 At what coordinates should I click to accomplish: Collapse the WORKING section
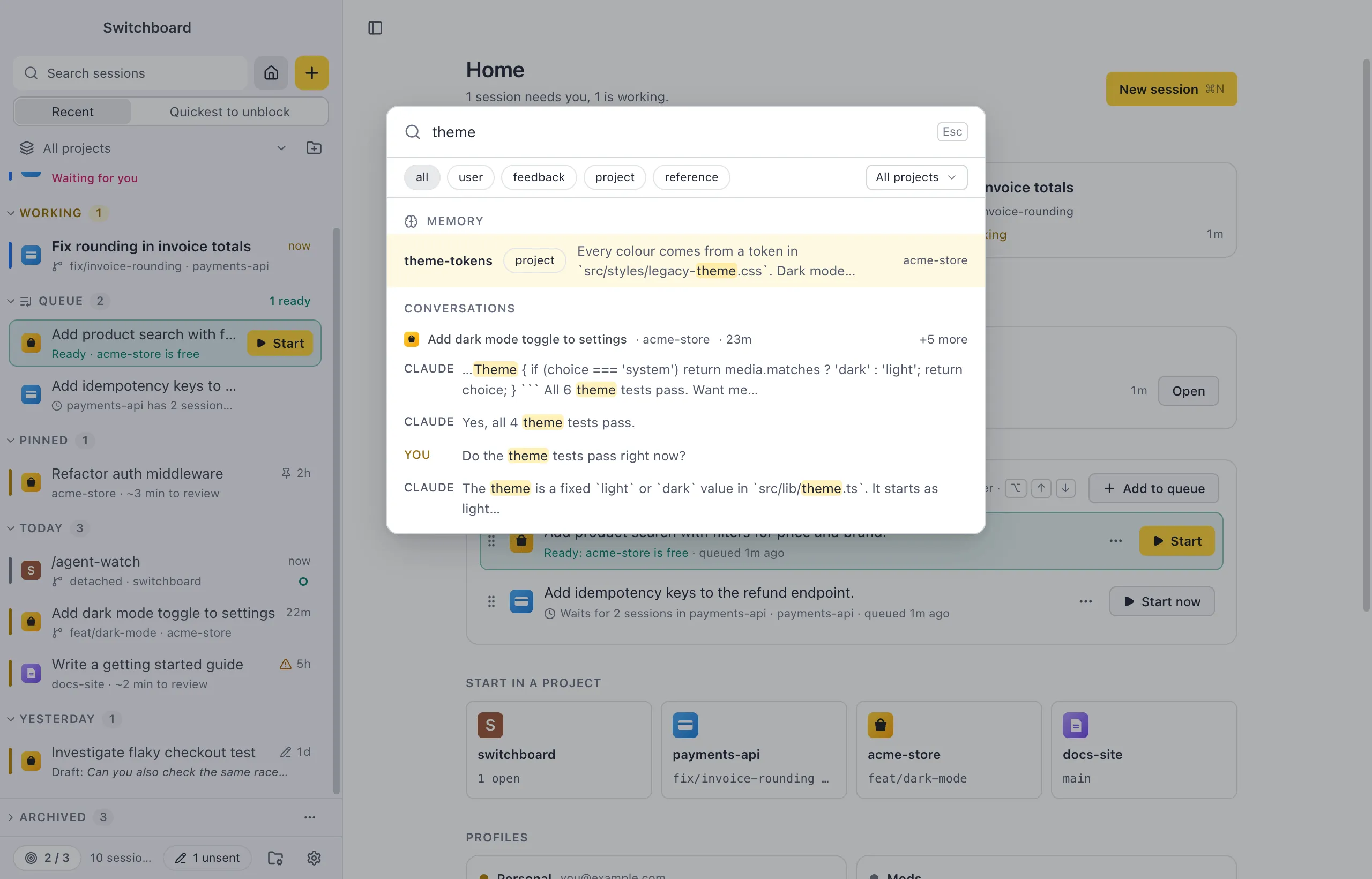[11, 213]
